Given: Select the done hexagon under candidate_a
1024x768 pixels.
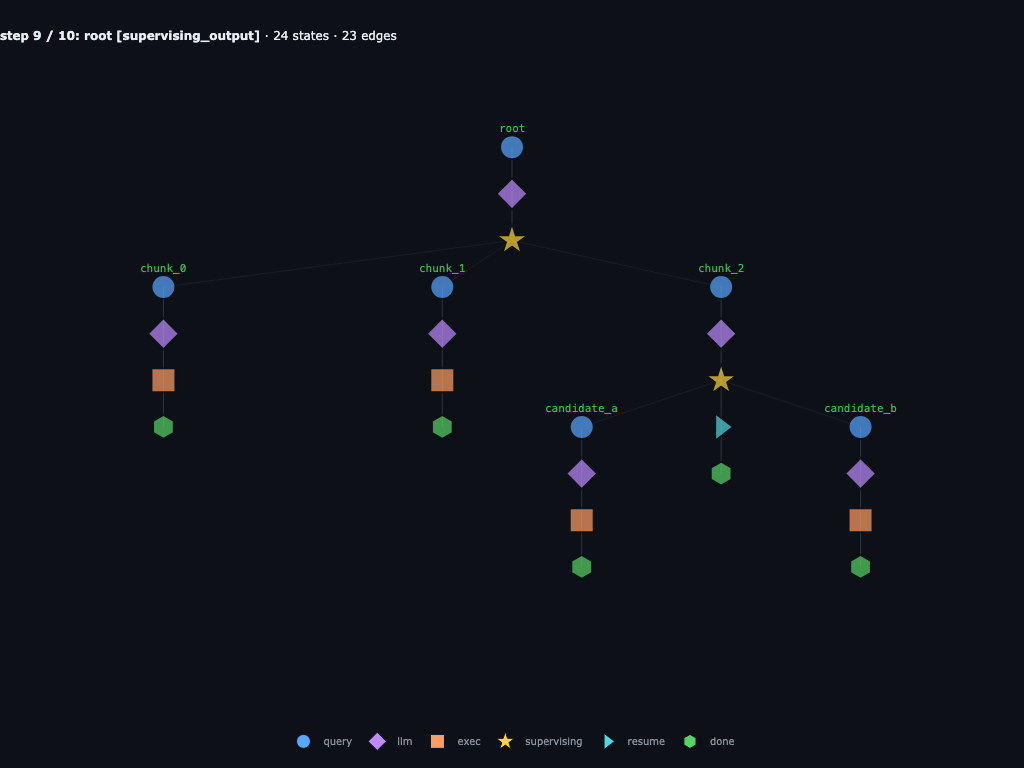Looking at the screenshot, I should pos(582,567).
